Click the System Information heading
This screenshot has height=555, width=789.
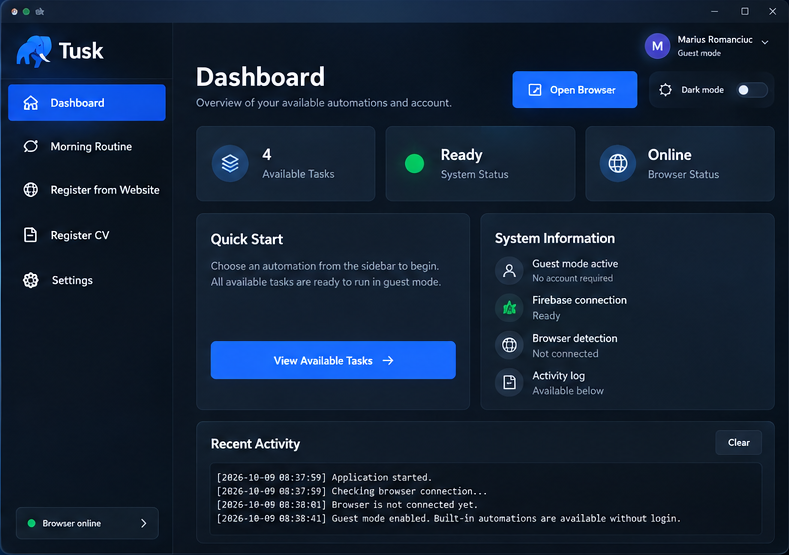pos(555,239)
